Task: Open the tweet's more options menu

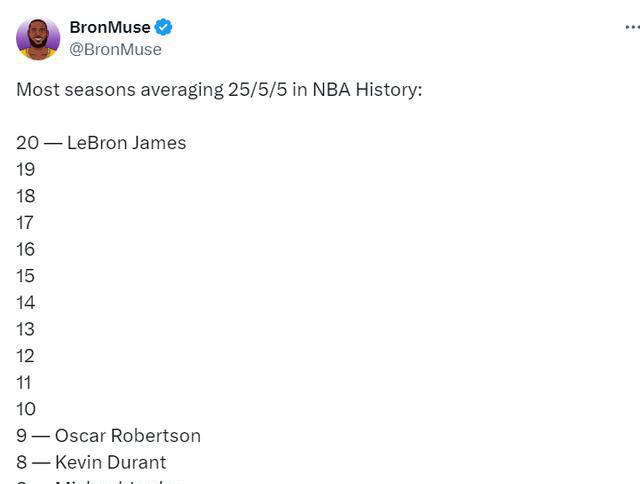Action: tap(631, 27)
